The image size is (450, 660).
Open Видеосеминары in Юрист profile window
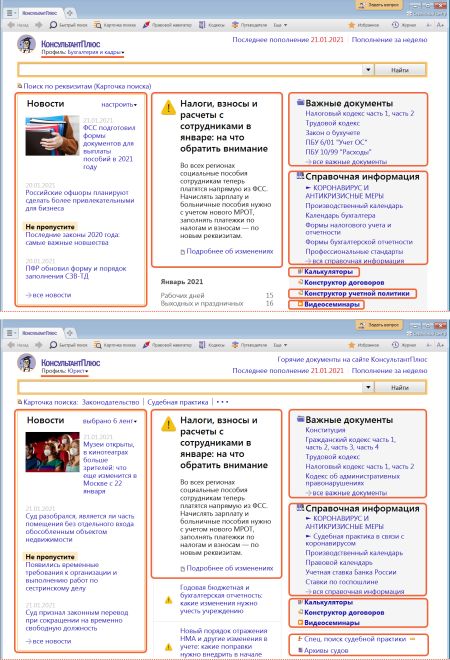click(x=331, y=623)
